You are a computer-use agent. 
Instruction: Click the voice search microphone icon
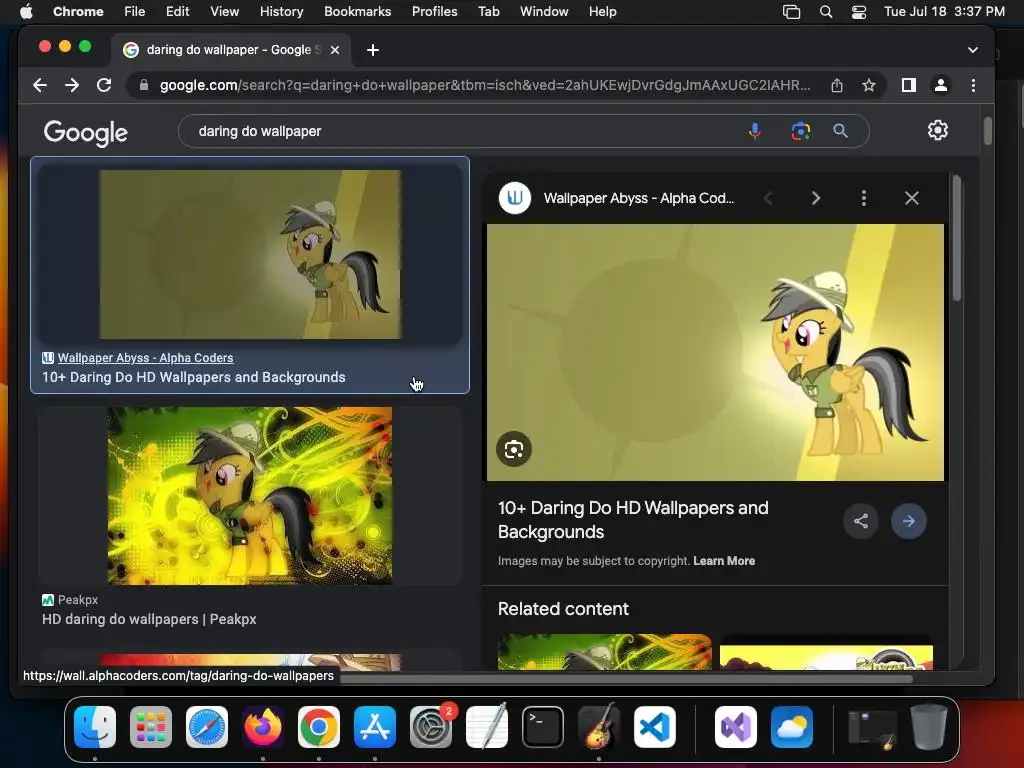pyautogui.click(x=754, y=131)
